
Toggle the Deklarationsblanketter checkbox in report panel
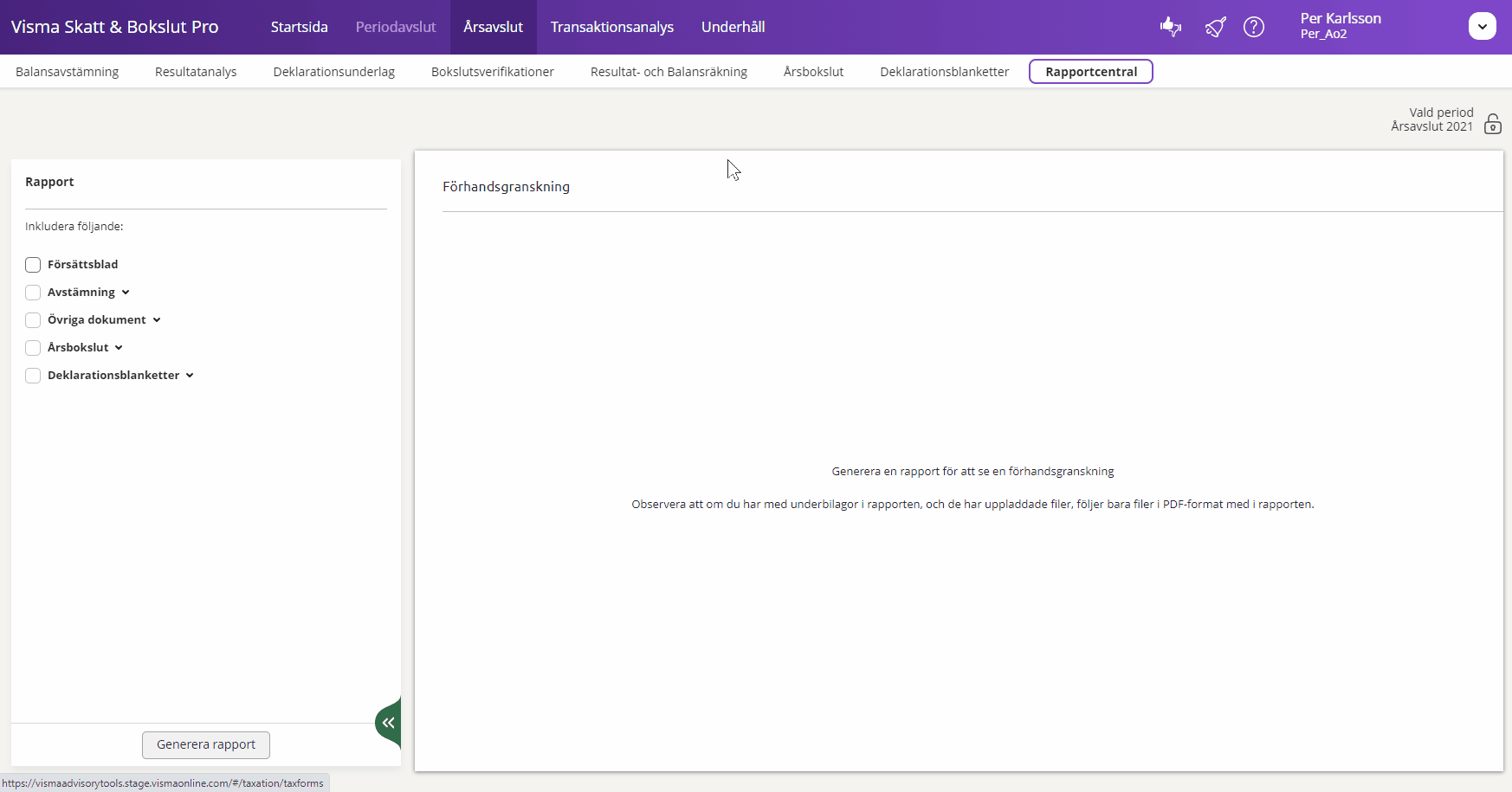click(x=33, y=376)
